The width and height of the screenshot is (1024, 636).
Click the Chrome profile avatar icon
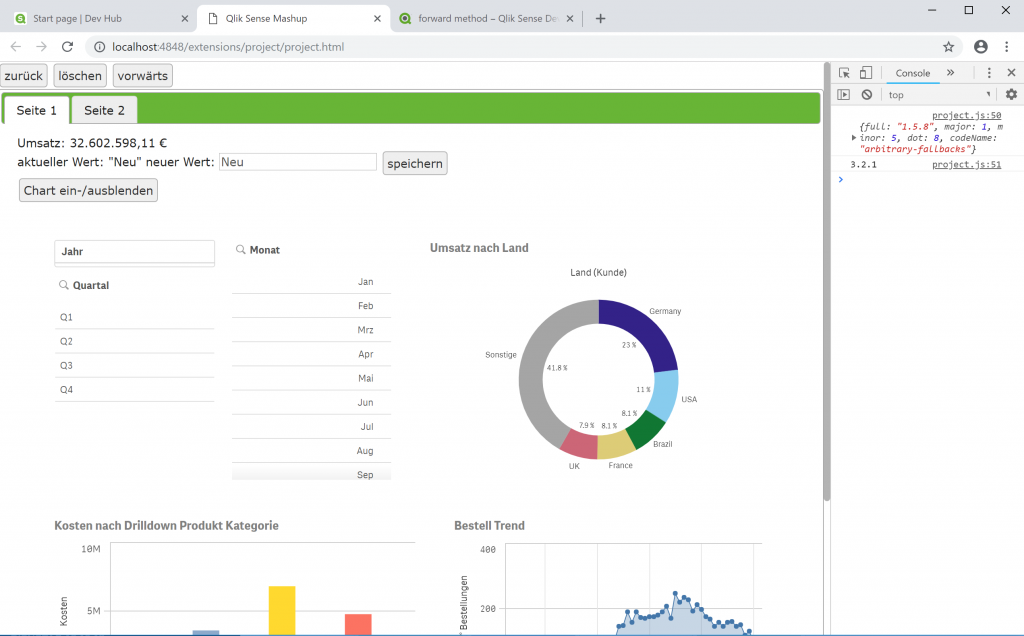pos(981,46)
